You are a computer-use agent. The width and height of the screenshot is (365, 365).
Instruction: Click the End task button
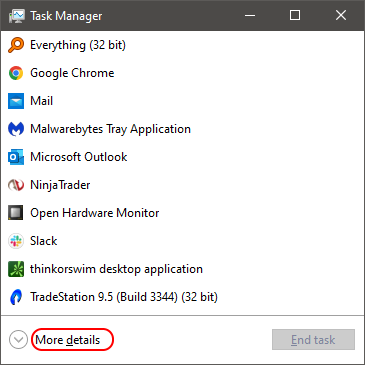pos(313,340)
